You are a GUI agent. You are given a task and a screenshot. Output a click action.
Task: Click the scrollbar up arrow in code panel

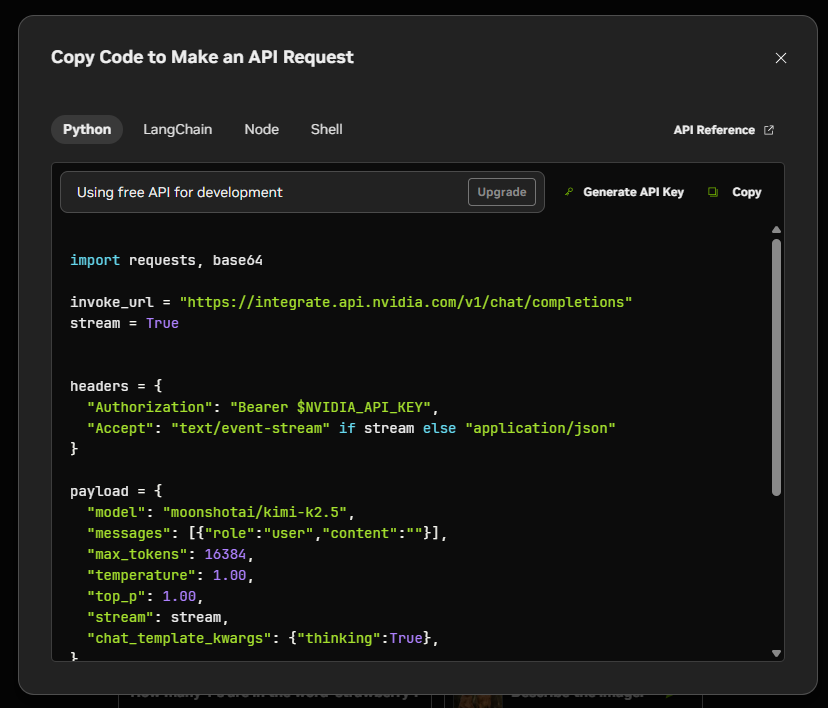[x=776, y=230]
